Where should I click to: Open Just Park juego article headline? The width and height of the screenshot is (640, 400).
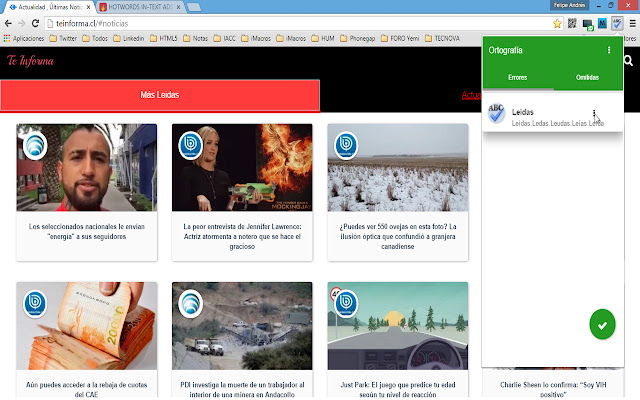(x=398, y=389)
